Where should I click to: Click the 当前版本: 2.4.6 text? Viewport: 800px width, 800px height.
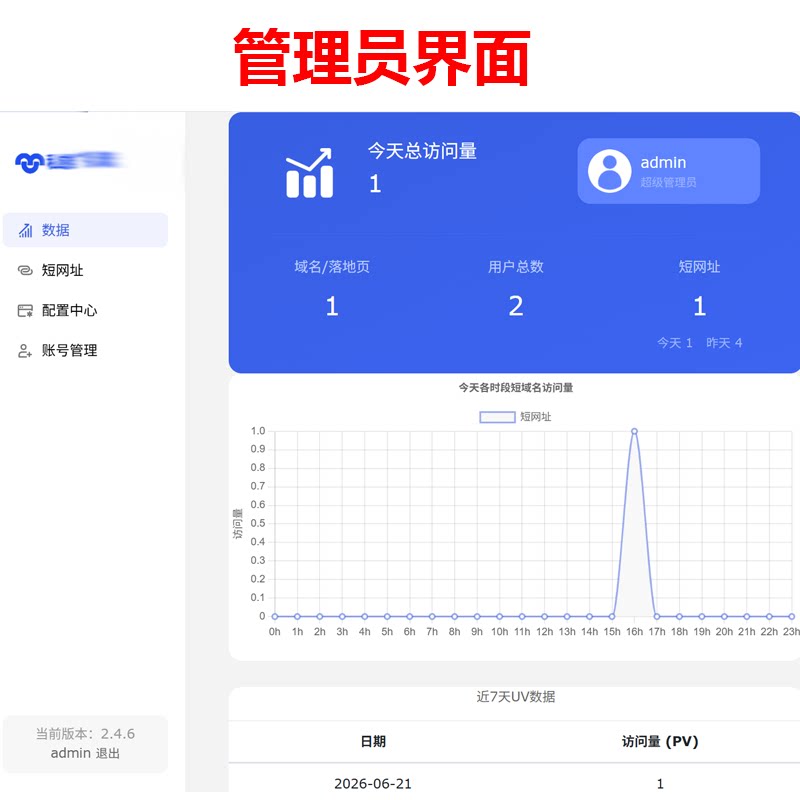[85, 734]
